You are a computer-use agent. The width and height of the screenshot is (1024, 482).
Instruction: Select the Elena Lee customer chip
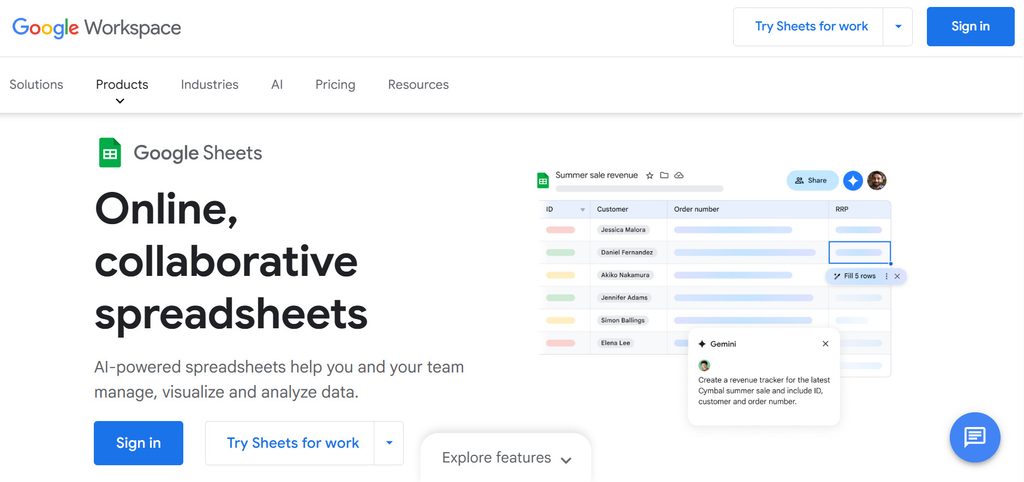point(616,343)
